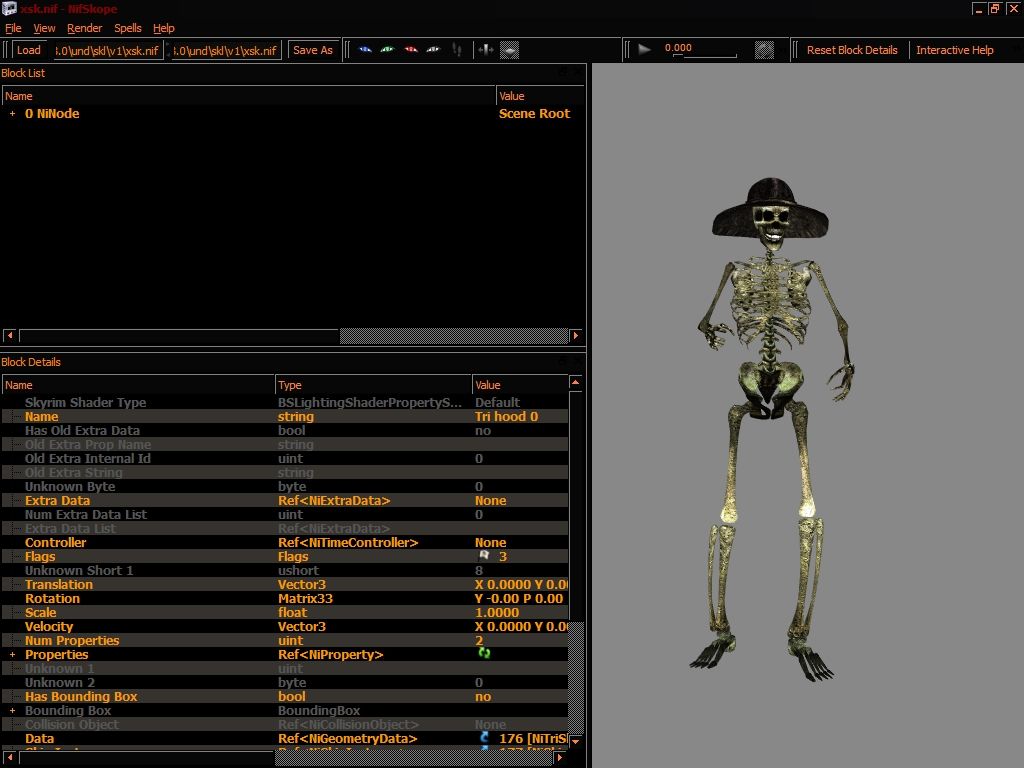Click Block Details scroll down arrow
Viewport: 1024px width, 768px height.
tap(575, 741)
